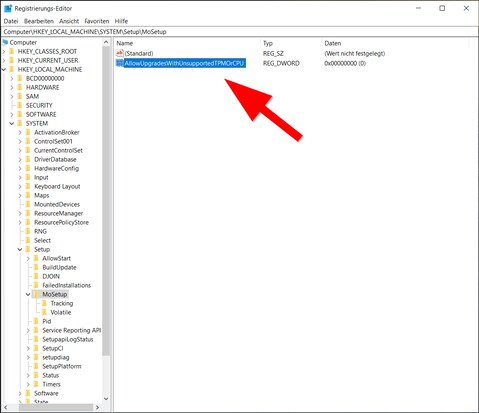The image size is (479, 413).
Task: Click the tree scrollbar down arrow
Action: click(106, 399)
